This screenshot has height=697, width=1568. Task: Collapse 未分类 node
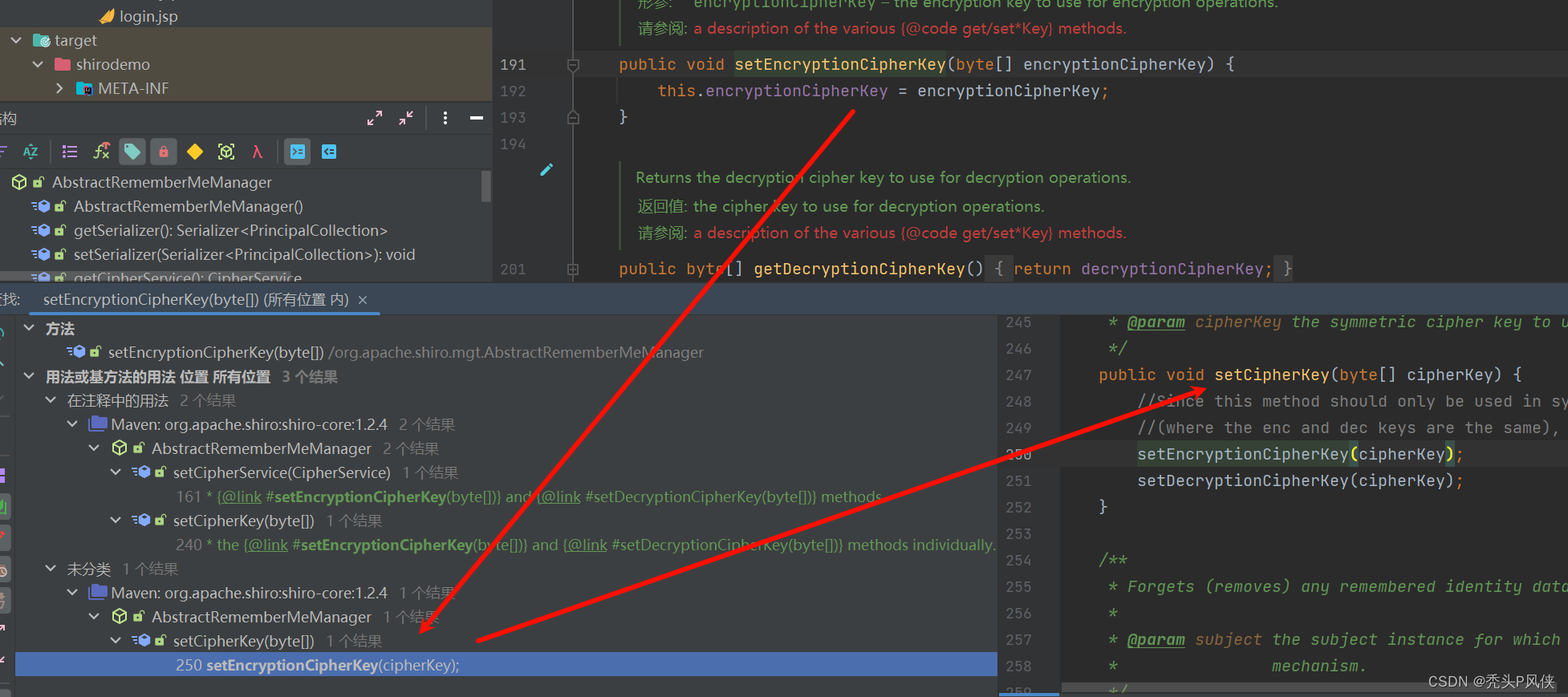click(x=51, y=569)
